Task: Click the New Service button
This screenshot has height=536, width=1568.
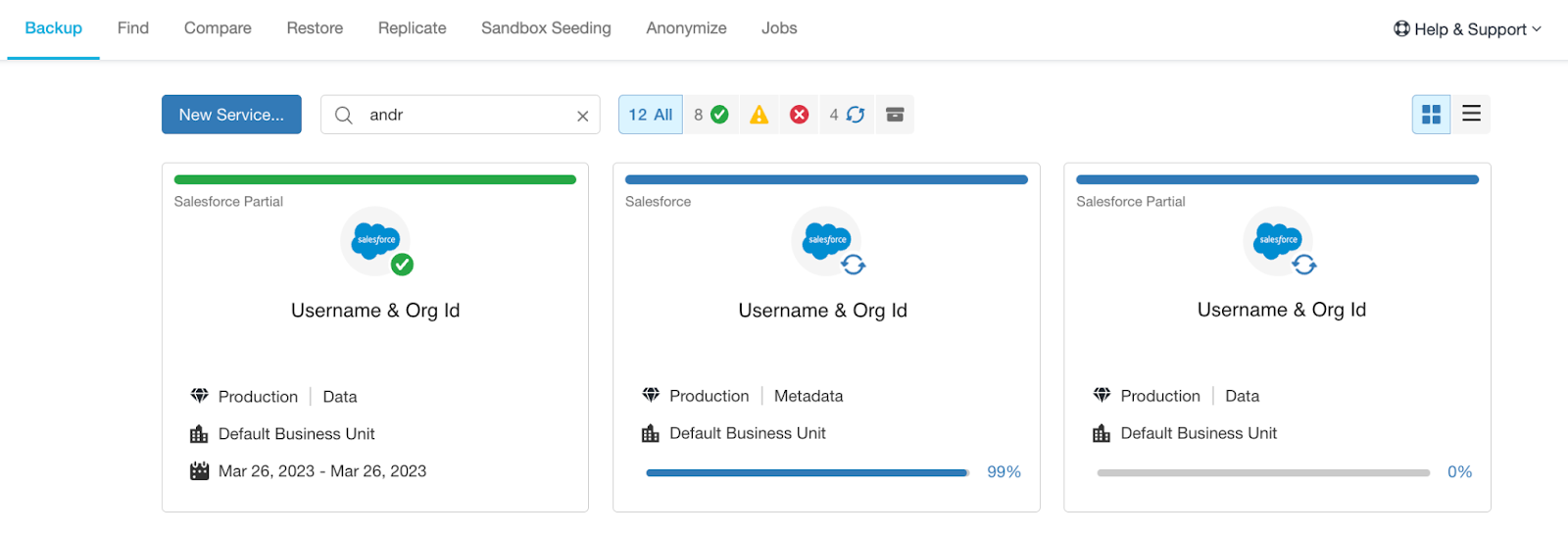Action: (x=231, y=115)
